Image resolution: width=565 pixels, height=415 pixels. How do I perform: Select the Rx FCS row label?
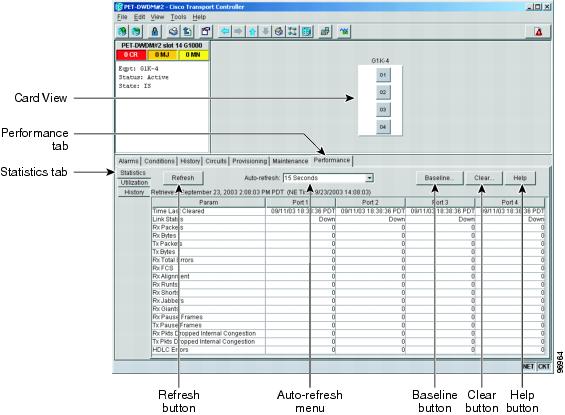(x=163, y=268)
